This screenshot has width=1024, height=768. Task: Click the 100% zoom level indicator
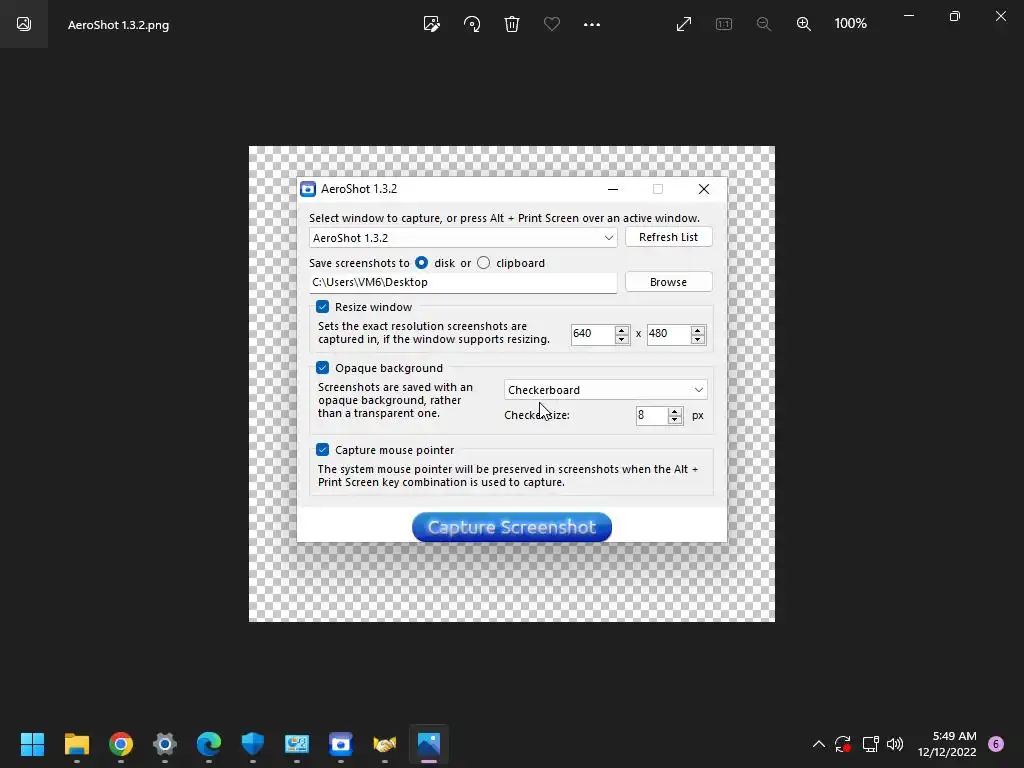(850, 24)
